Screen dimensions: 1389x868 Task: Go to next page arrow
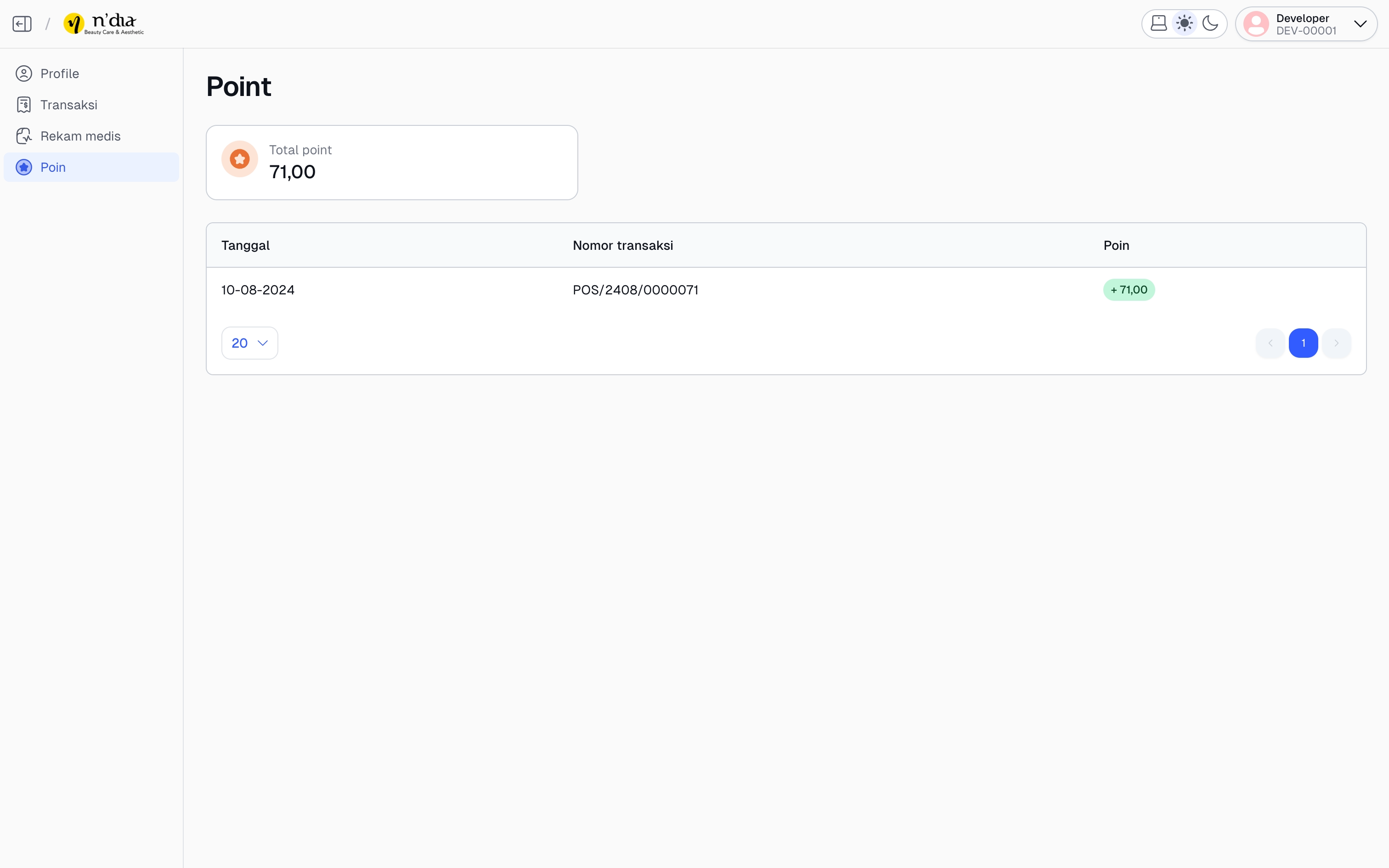click(x=1336, y=344)
